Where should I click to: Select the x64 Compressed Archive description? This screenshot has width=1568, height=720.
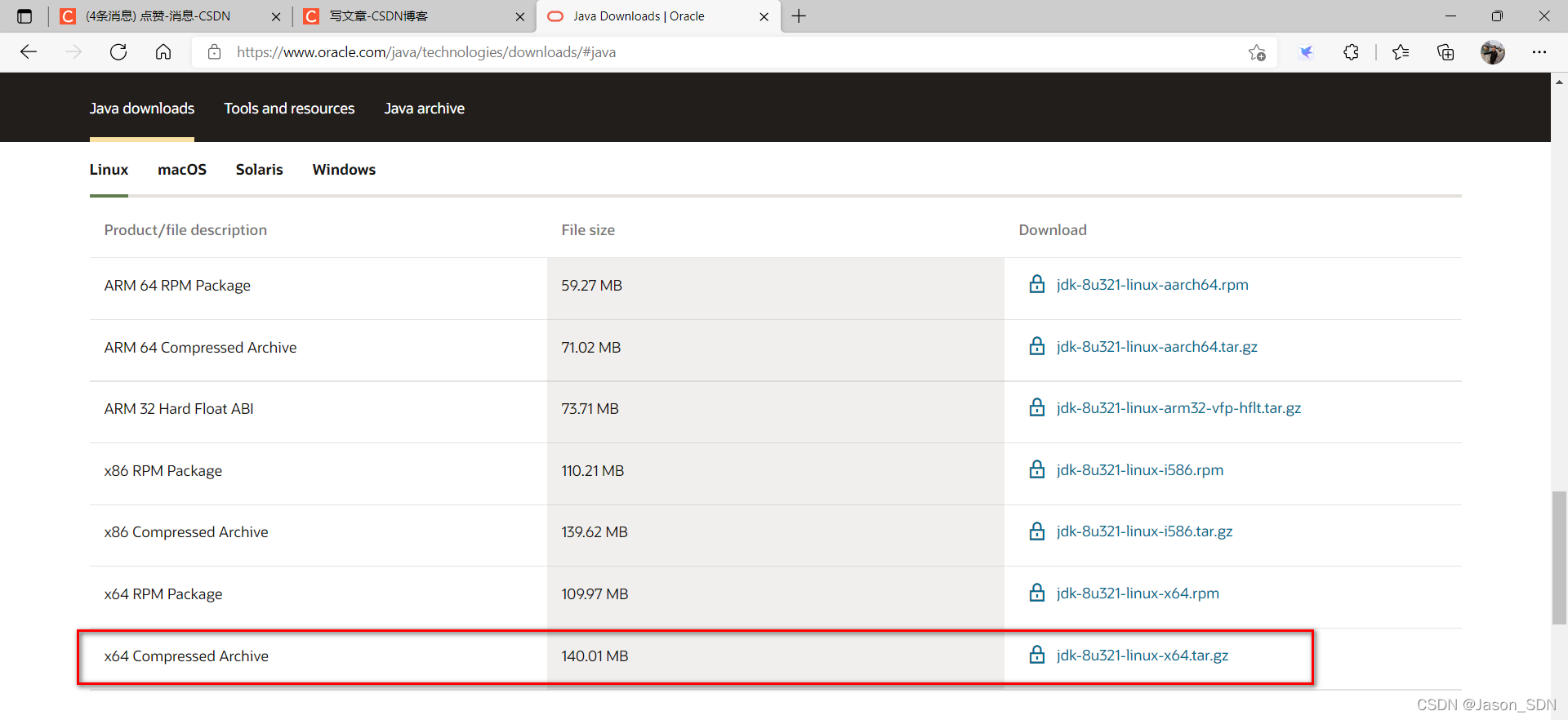[x=186, y=656]
